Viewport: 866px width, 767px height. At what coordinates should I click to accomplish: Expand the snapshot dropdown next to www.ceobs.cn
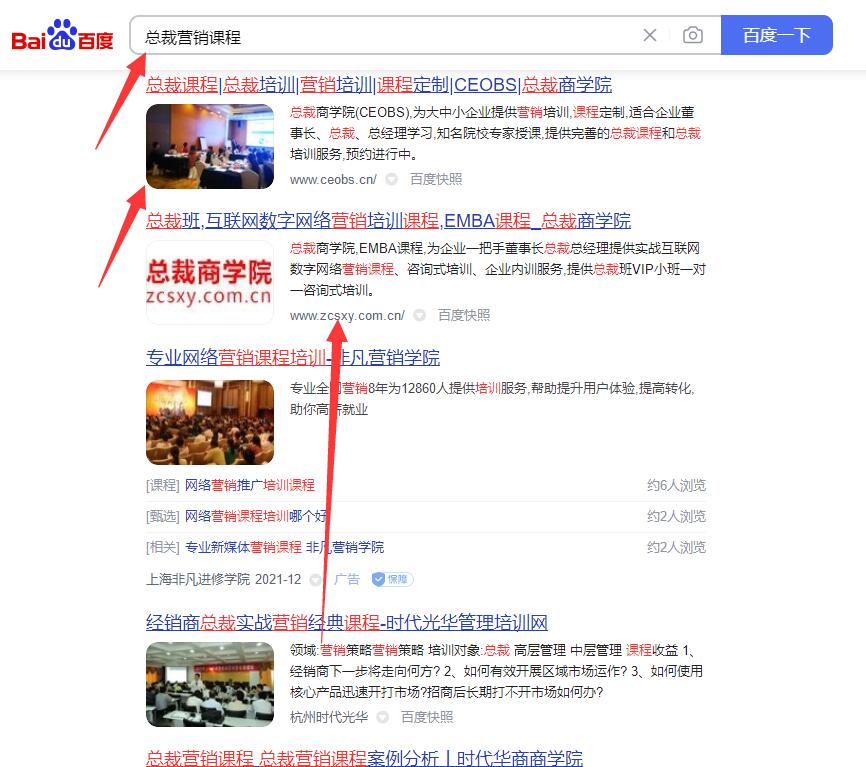391,178
